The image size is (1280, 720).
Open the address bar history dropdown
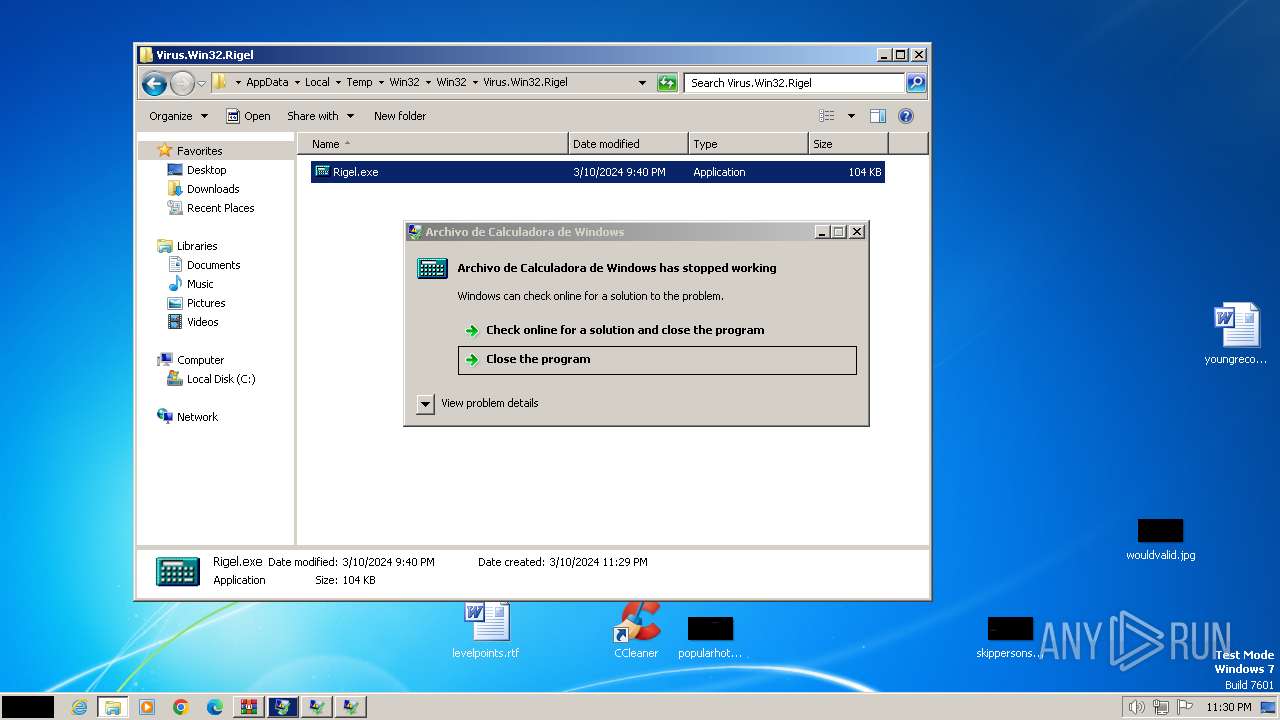642,83
